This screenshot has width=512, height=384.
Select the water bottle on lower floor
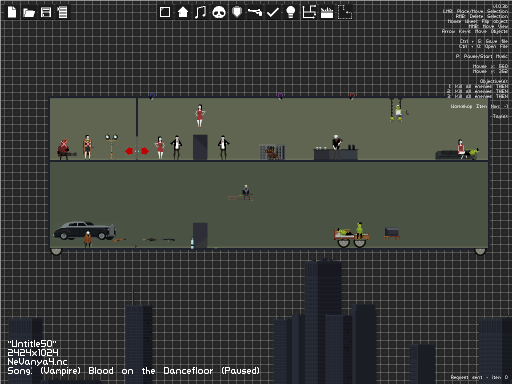(x=192, y=243)
